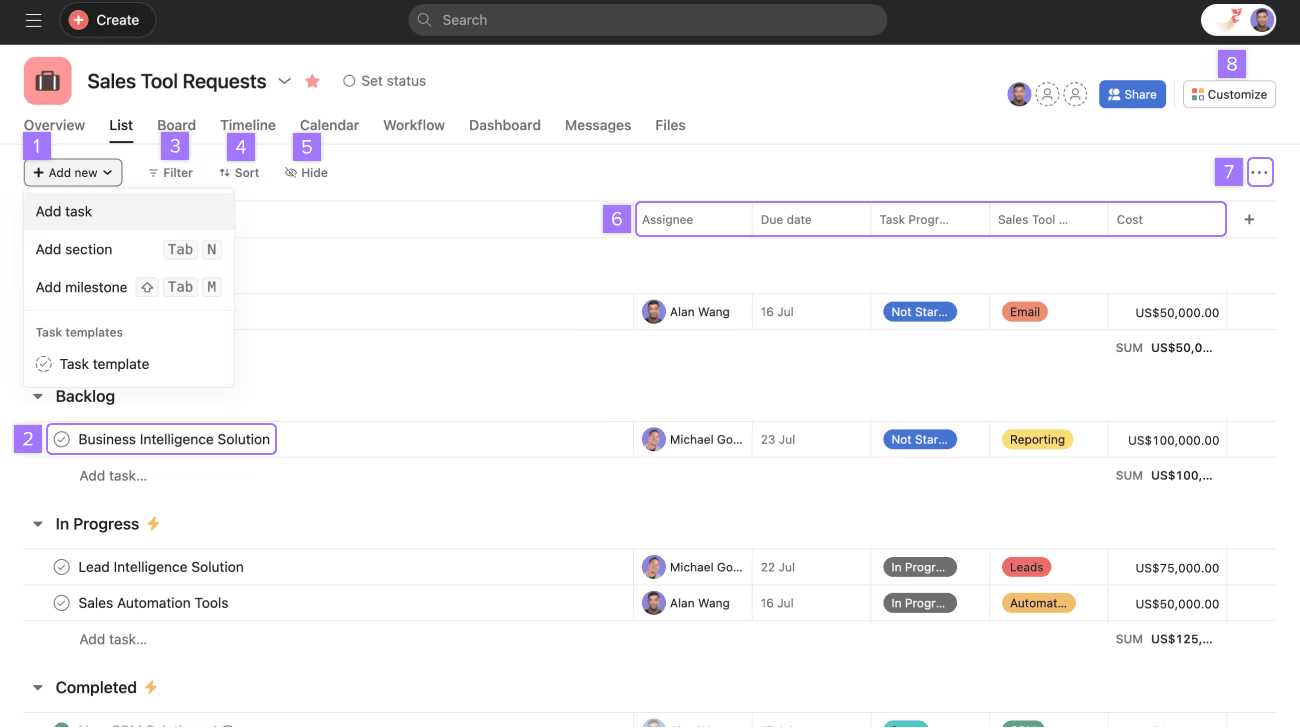Click the Search field
This screenshot has height=728, width=1300.
(648, 20)
